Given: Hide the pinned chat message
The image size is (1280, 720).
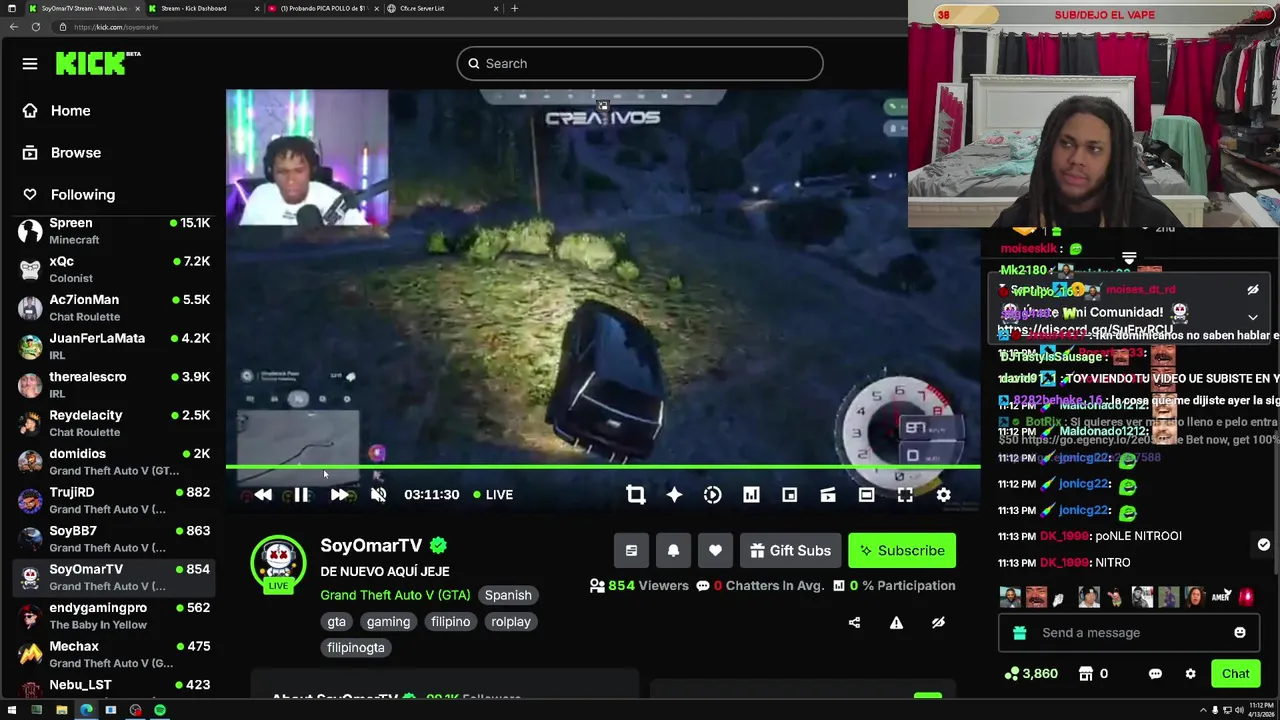Looking at the screenshot, I should 1253,290.
